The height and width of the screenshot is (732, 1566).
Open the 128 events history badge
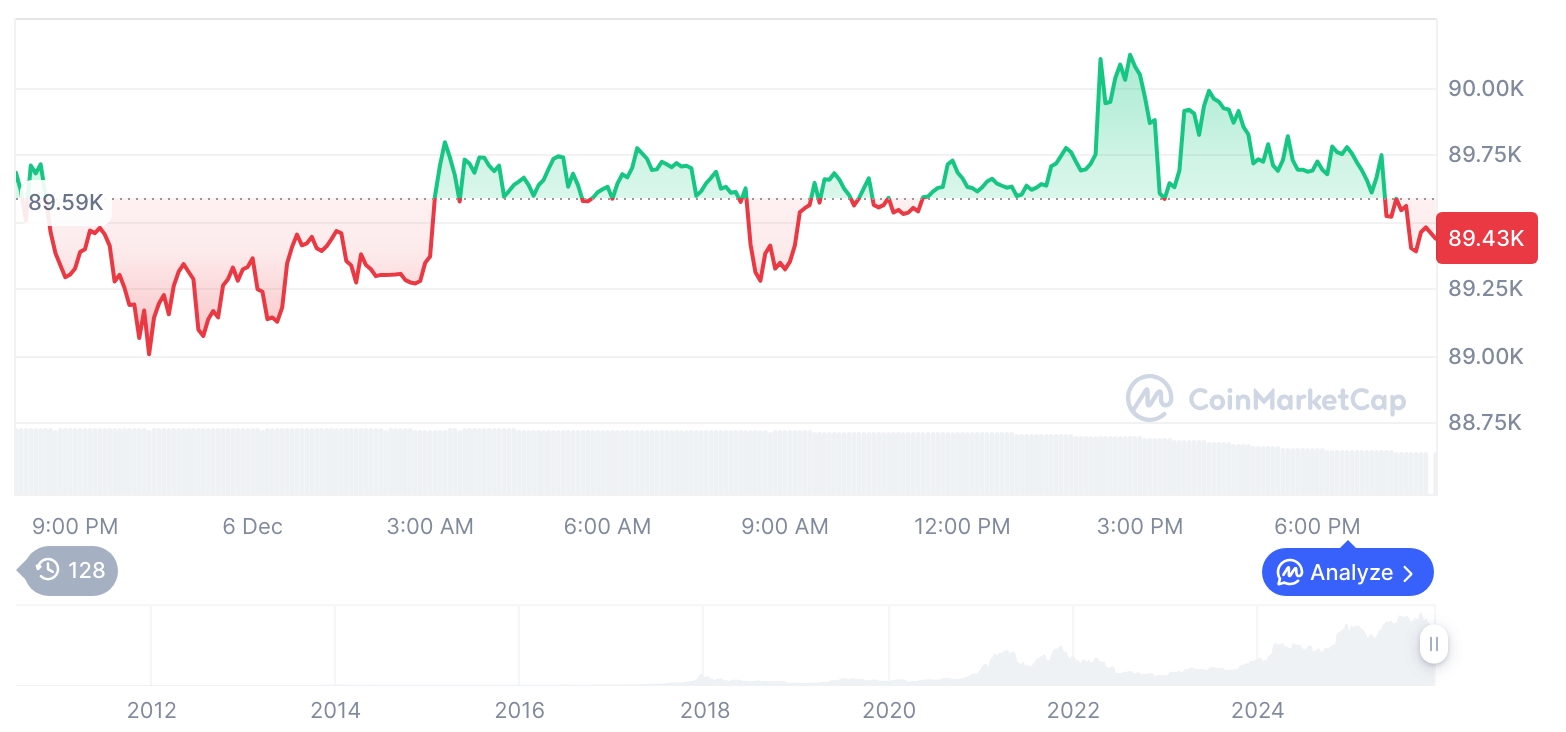pyautogui.click(x=70, y=571)
